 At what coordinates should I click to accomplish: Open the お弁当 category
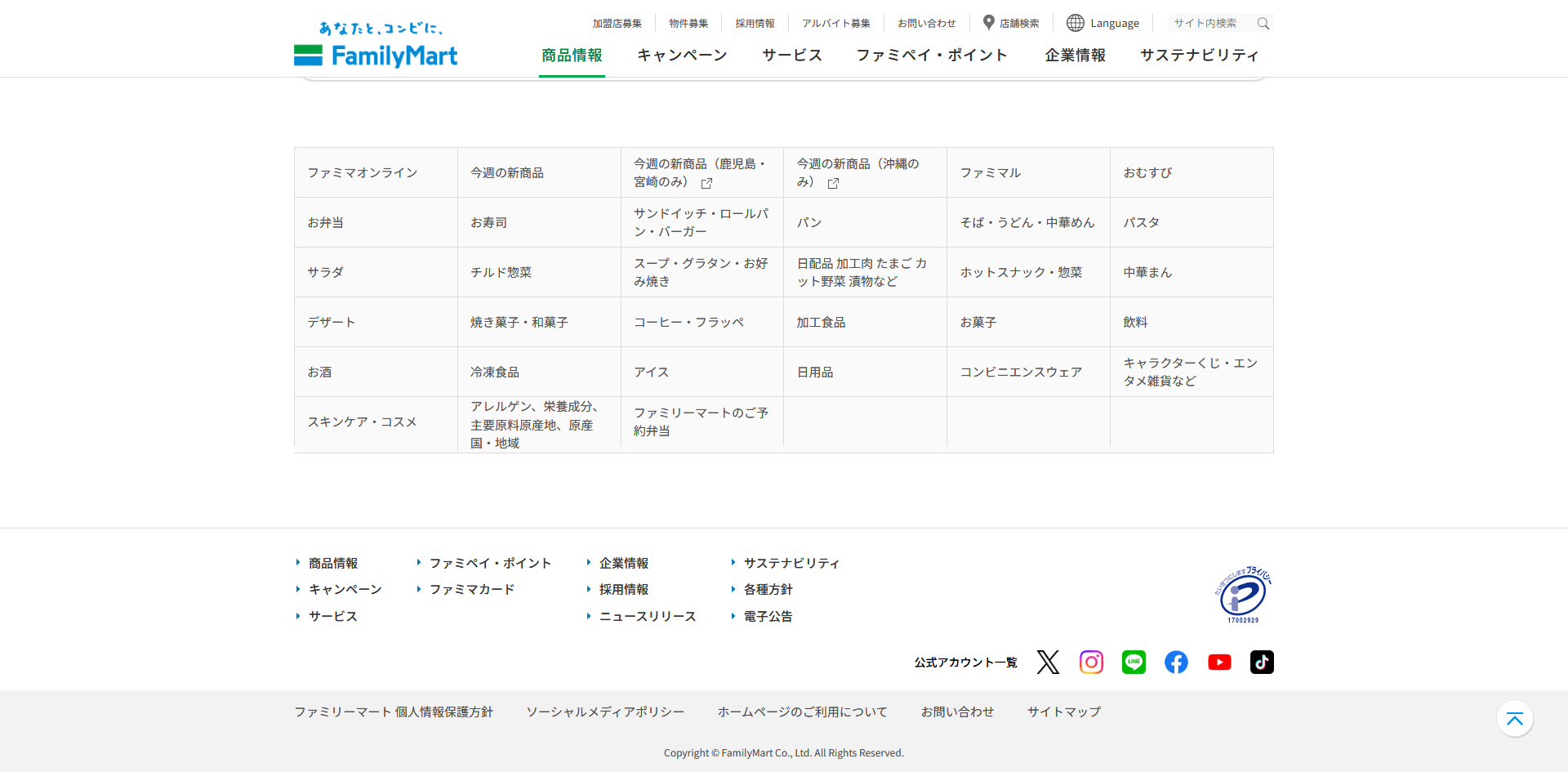click(x=376, y=222)
